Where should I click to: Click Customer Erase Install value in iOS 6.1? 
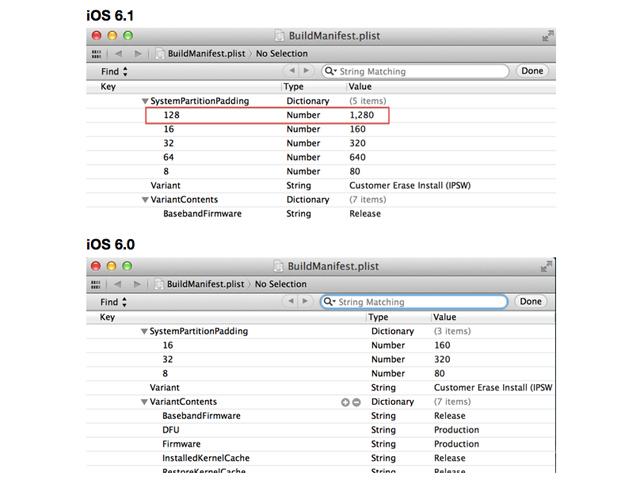[x=410, y=186]
